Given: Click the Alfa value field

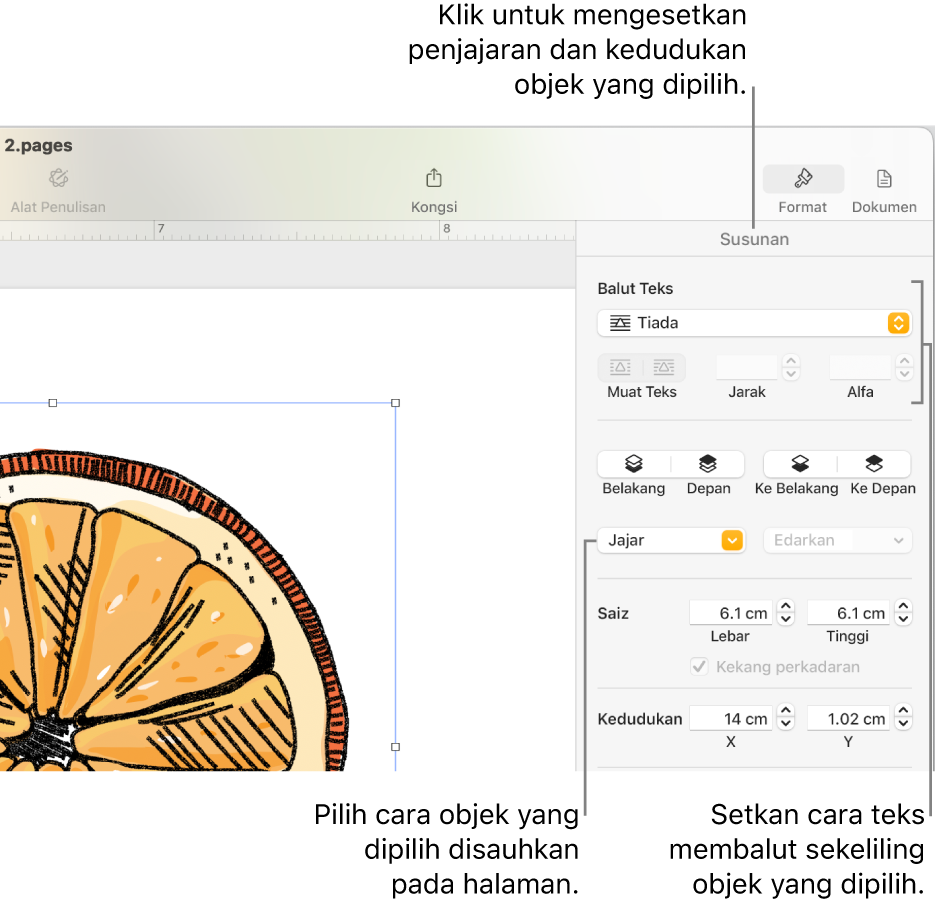Looking at the screenshot, I should pyautogui.click(x=860, y=367).
